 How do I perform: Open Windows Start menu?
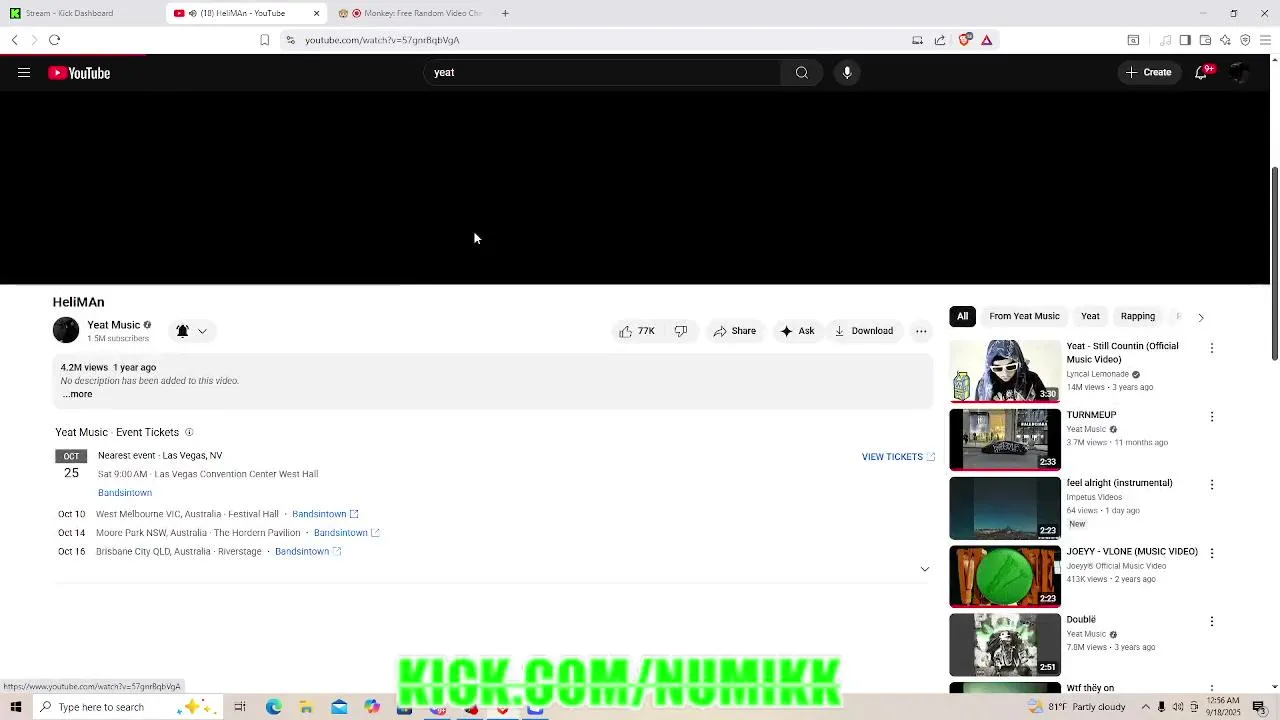tap(15, 707)
